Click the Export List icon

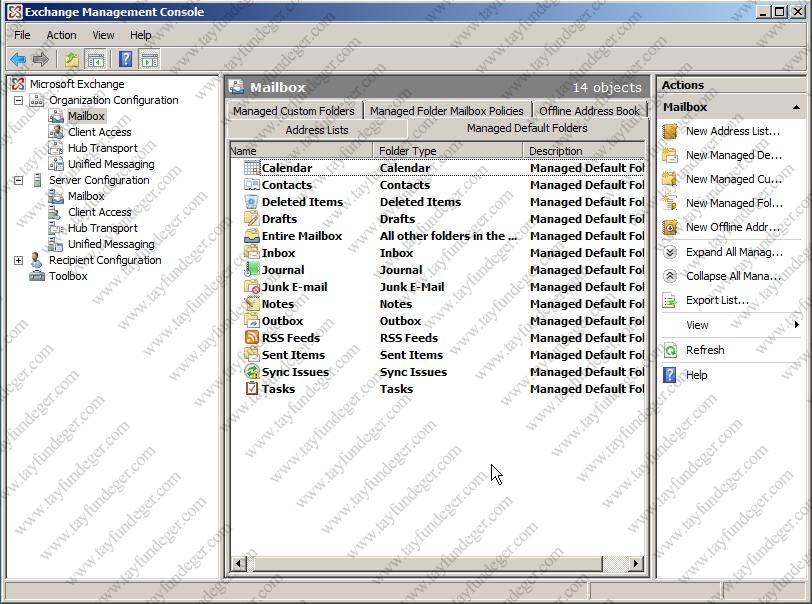[x=670, y=300]
